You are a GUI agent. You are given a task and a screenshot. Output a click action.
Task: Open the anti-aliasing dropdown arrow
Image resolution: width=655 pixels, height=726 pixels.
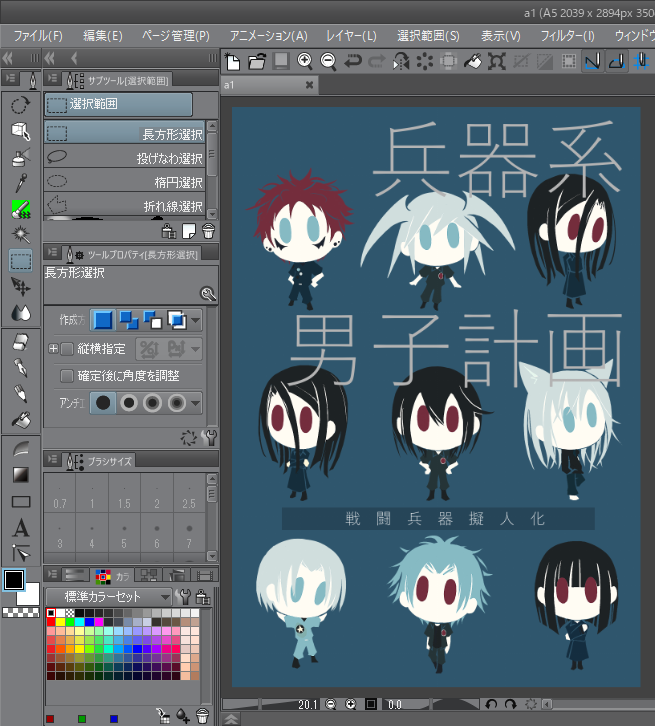[196, 403]
